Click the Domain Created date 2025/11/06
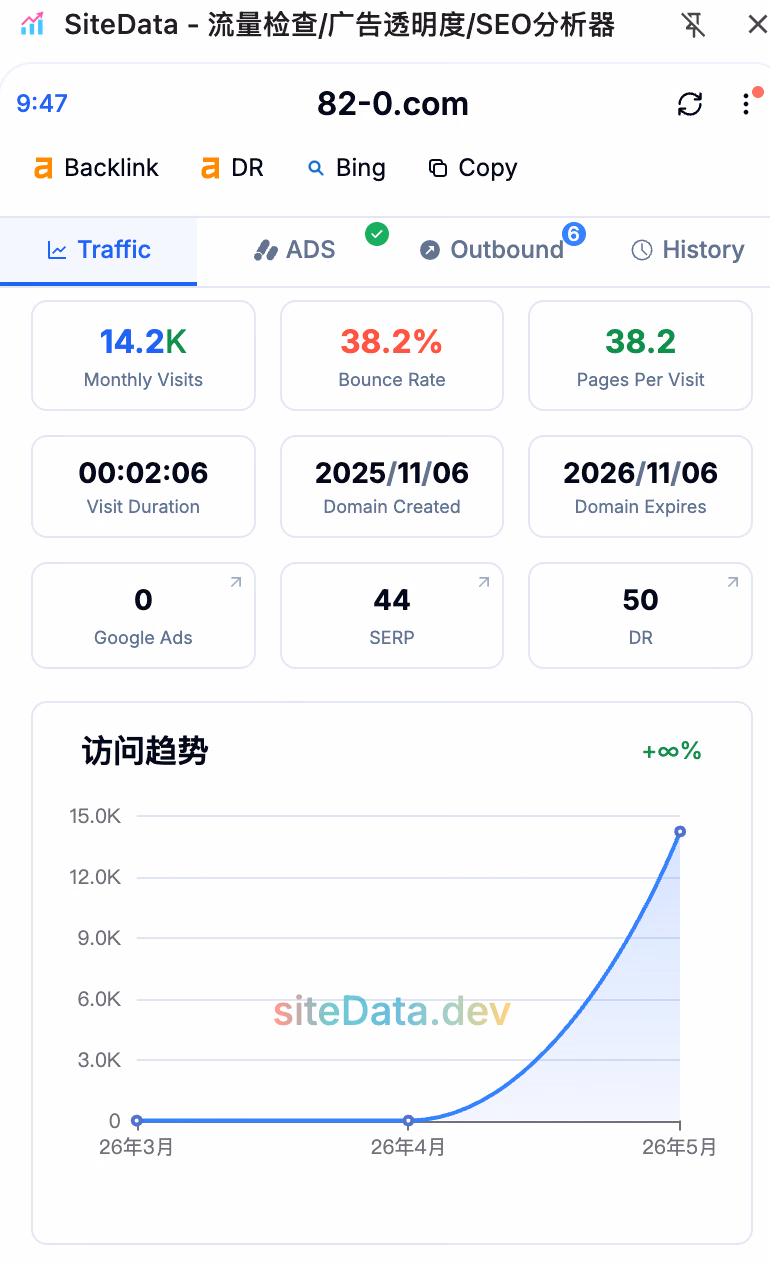The image size is (770, 1264). [392, 473]
